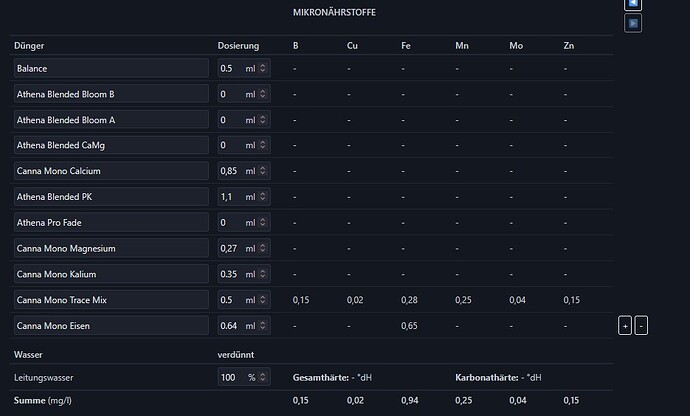Adjust Canna Mono Trace Mix dosage stepper

[263, 300]
